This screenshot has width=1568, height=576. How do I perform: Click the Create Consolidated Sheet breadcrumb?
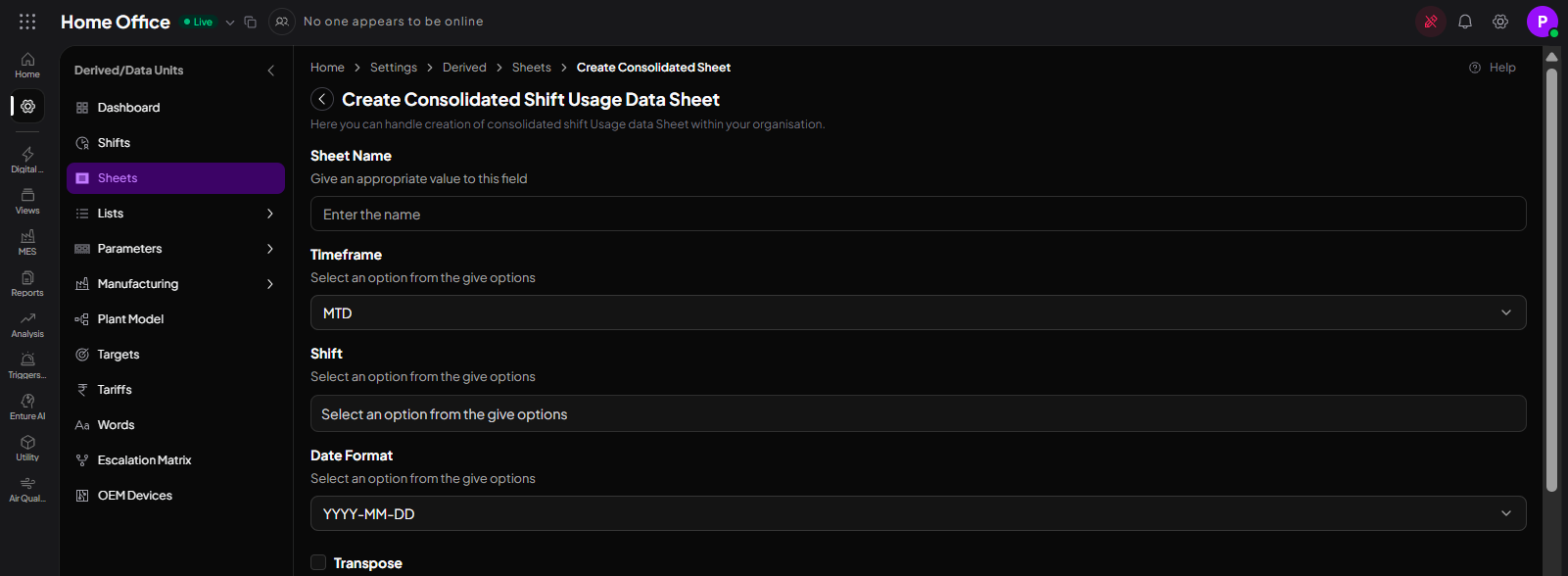click(x=653, y=68)
